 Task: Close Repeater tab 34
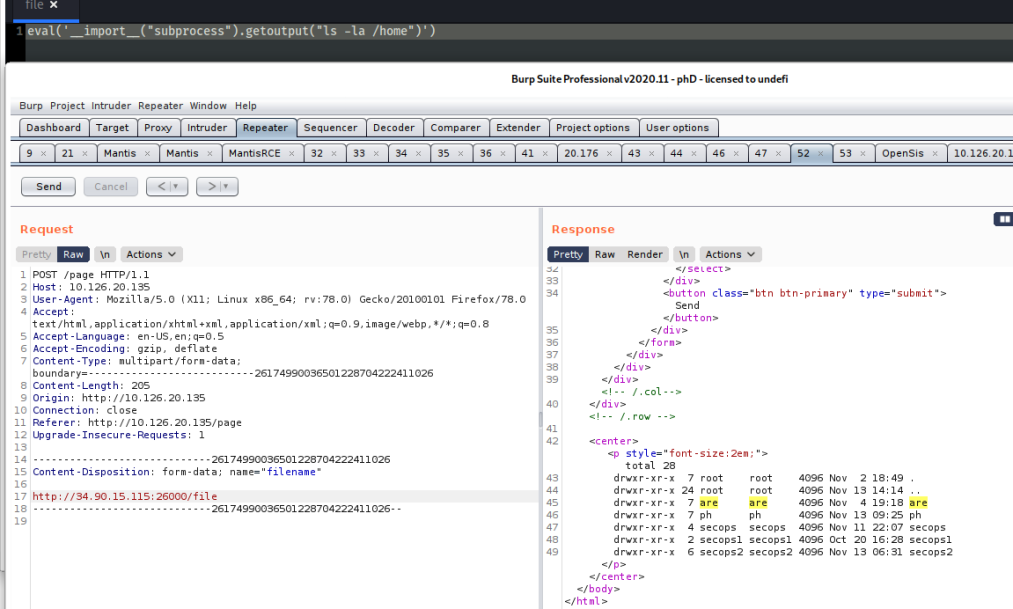click(x=419, y=154)
